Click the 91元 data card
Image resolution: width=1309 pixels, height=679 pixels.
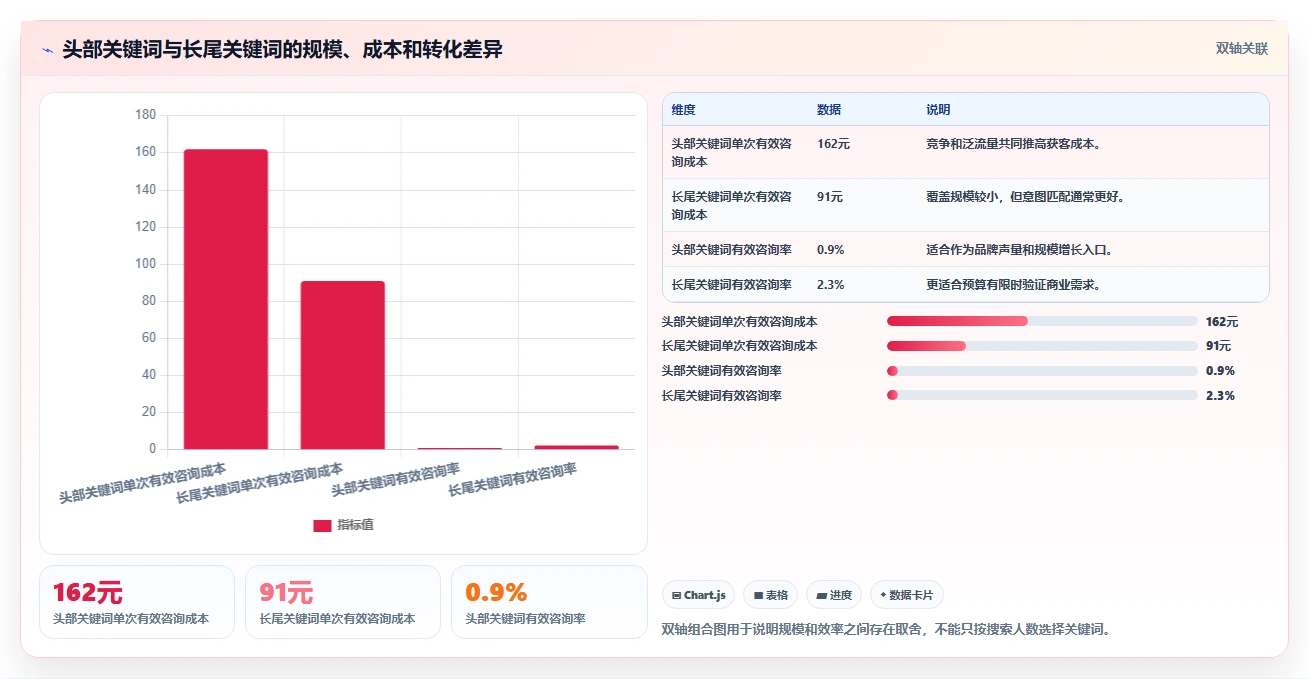click(343, 602)
